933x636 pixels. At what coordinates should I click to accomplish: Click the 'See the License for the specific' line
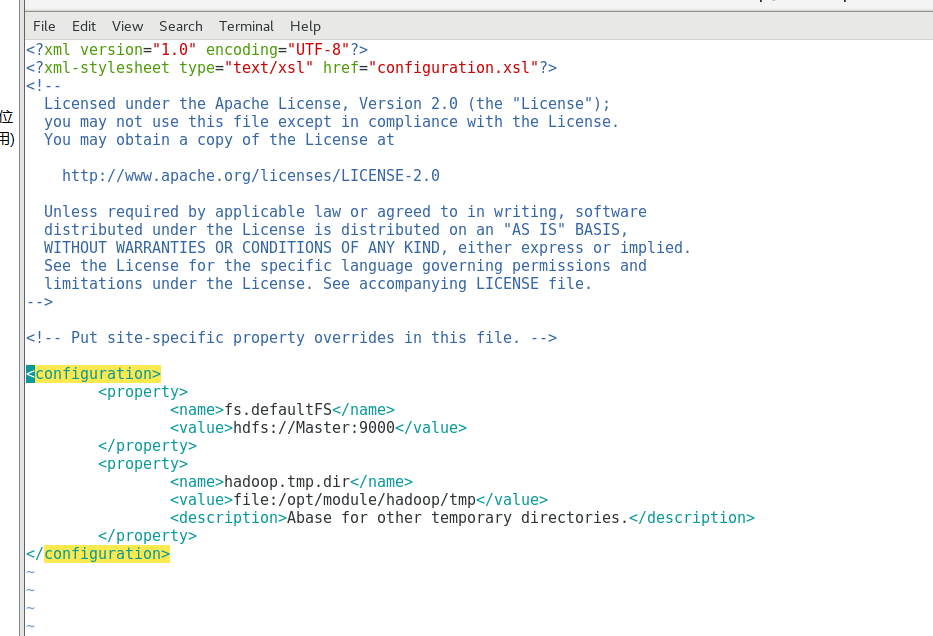tap(345, 265)
